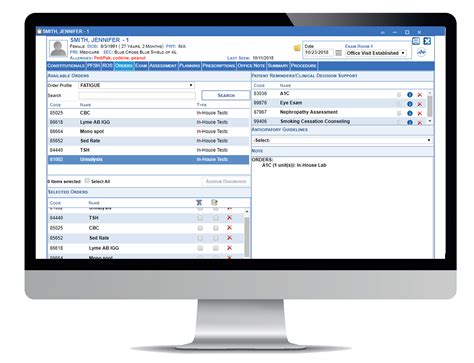Open the Anticipatory Guidelines Select dropdown

tap(342, 140)
